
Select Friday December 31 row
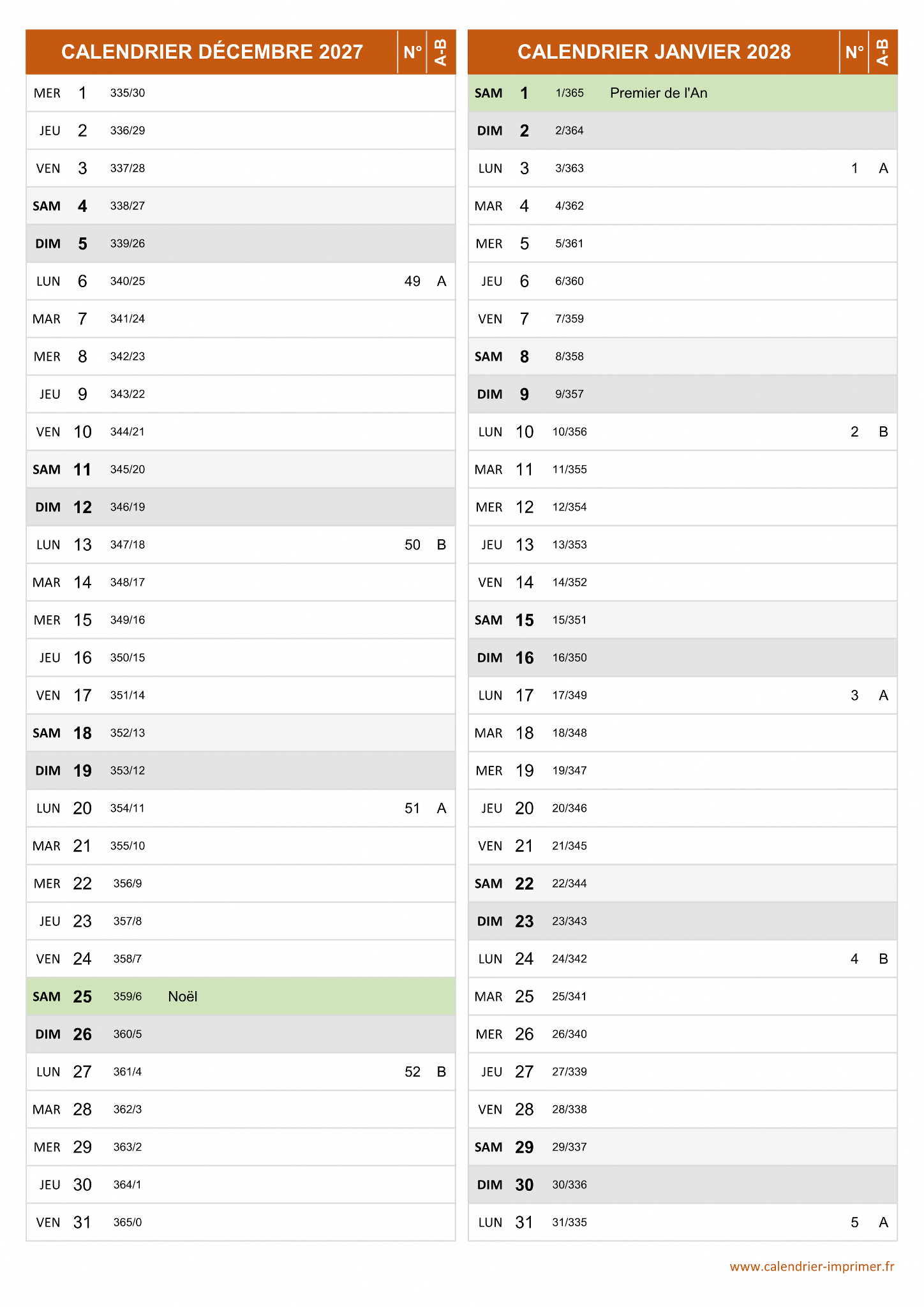[241, 1222]
